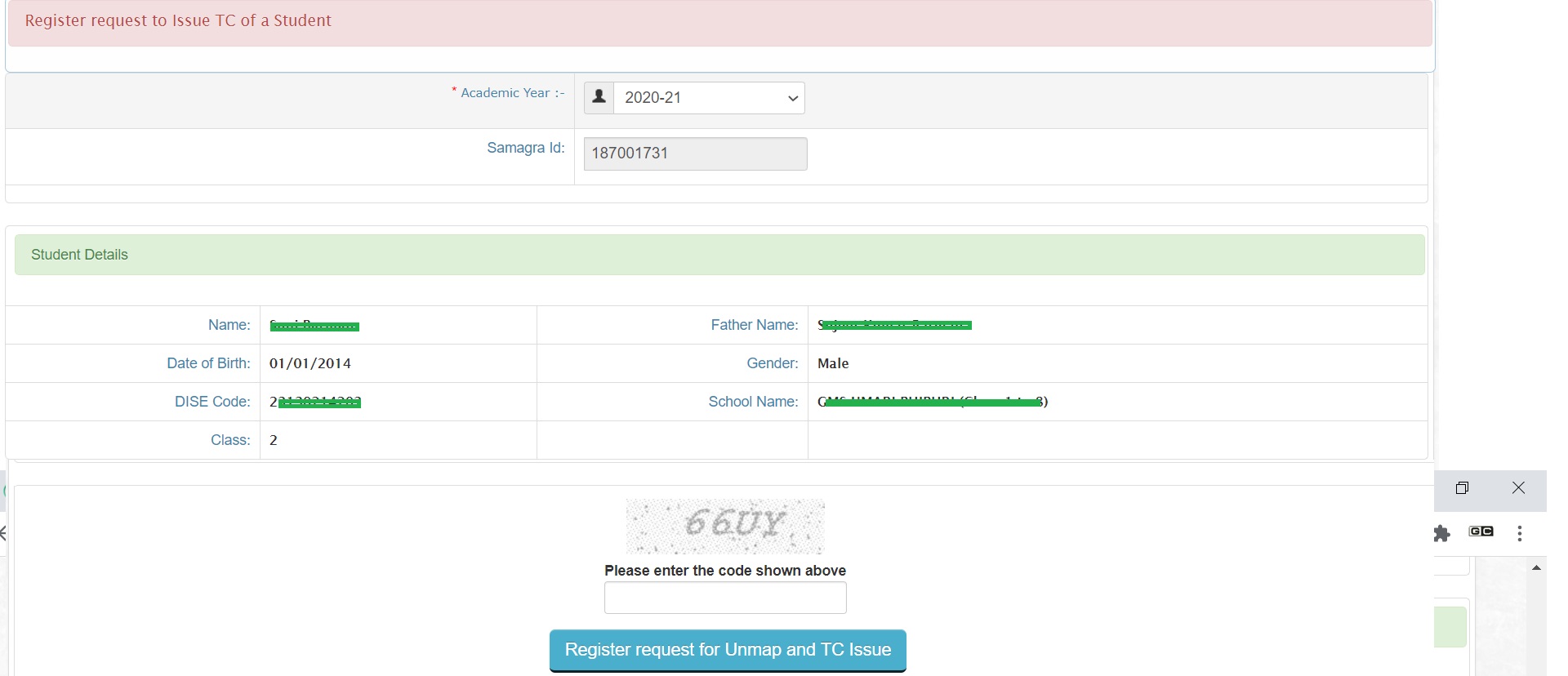Open the Academic Year 2020-21 dropdown
Screen dimensions: 1568x676
tap(709, 98)
